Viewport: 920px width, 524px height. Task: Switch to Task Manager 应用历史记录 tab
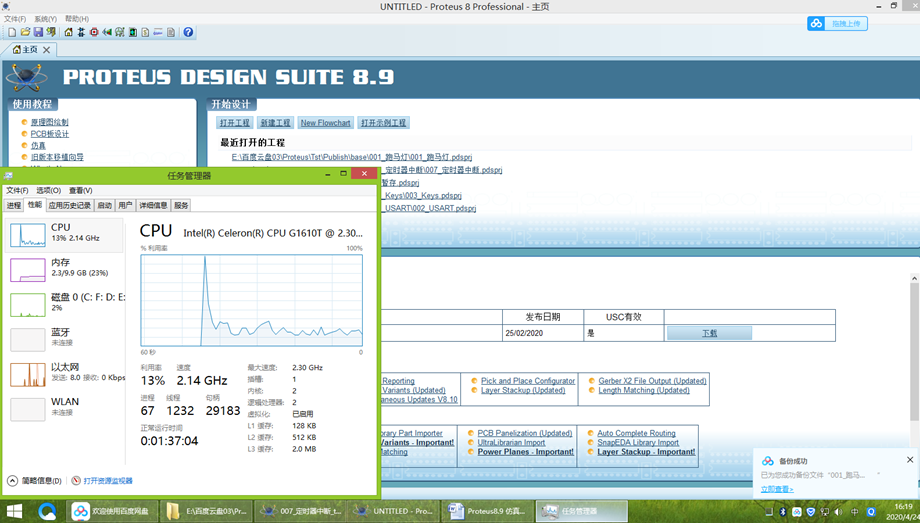pos(70,205)
